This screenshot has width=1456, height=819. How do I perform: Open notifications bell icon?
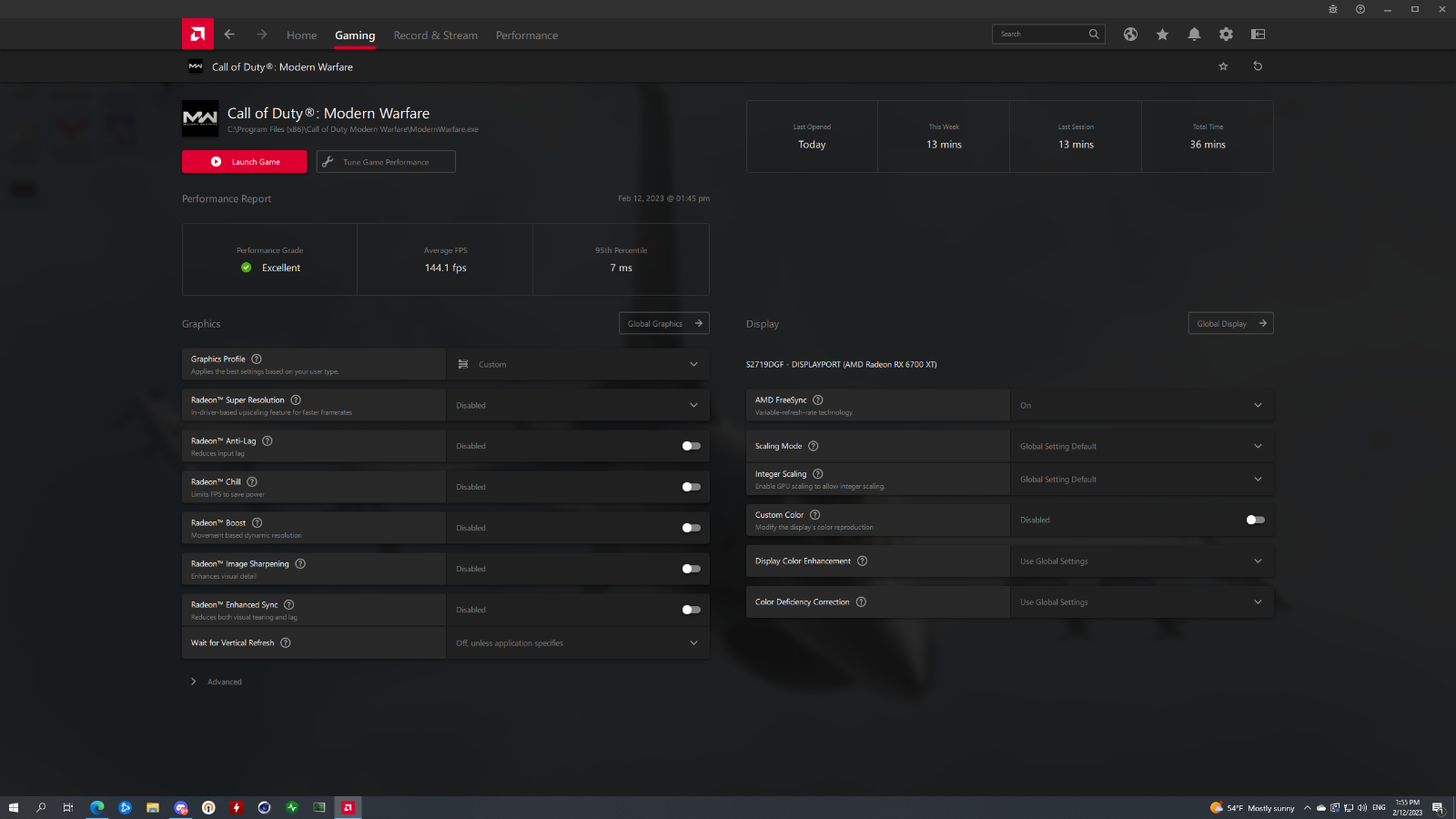pos(1194,35)
